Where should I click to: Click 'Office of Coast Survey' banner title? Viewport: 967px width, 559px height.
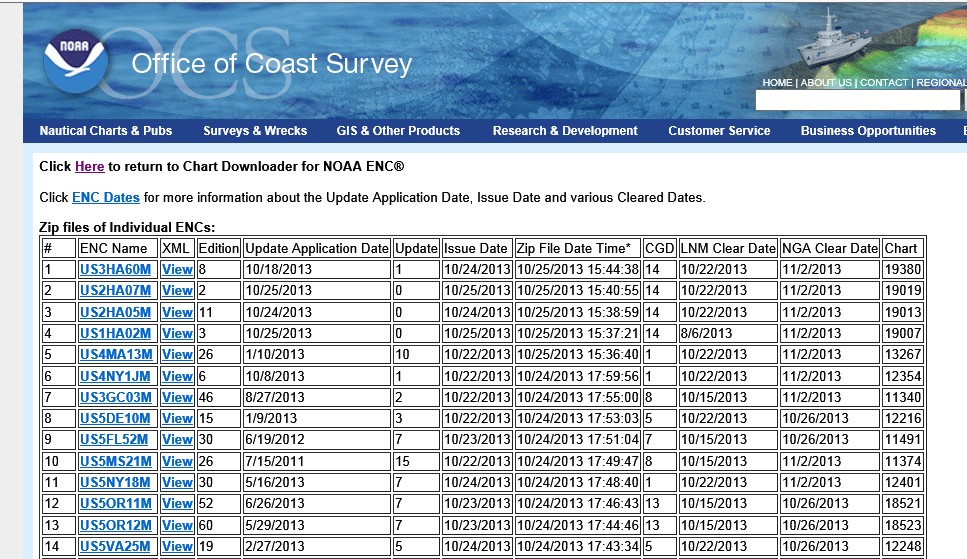point(271,64)
